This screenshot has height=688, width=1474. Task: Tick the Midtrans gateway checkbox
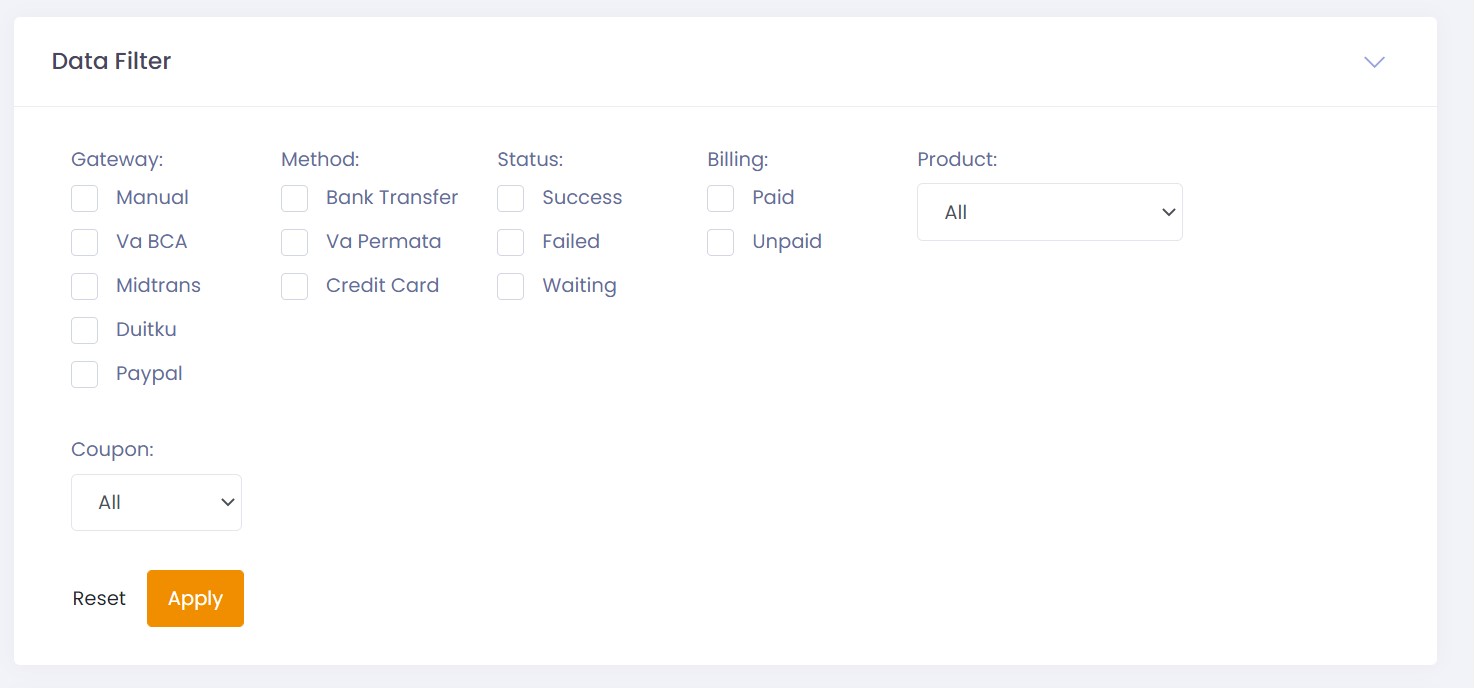85,286
